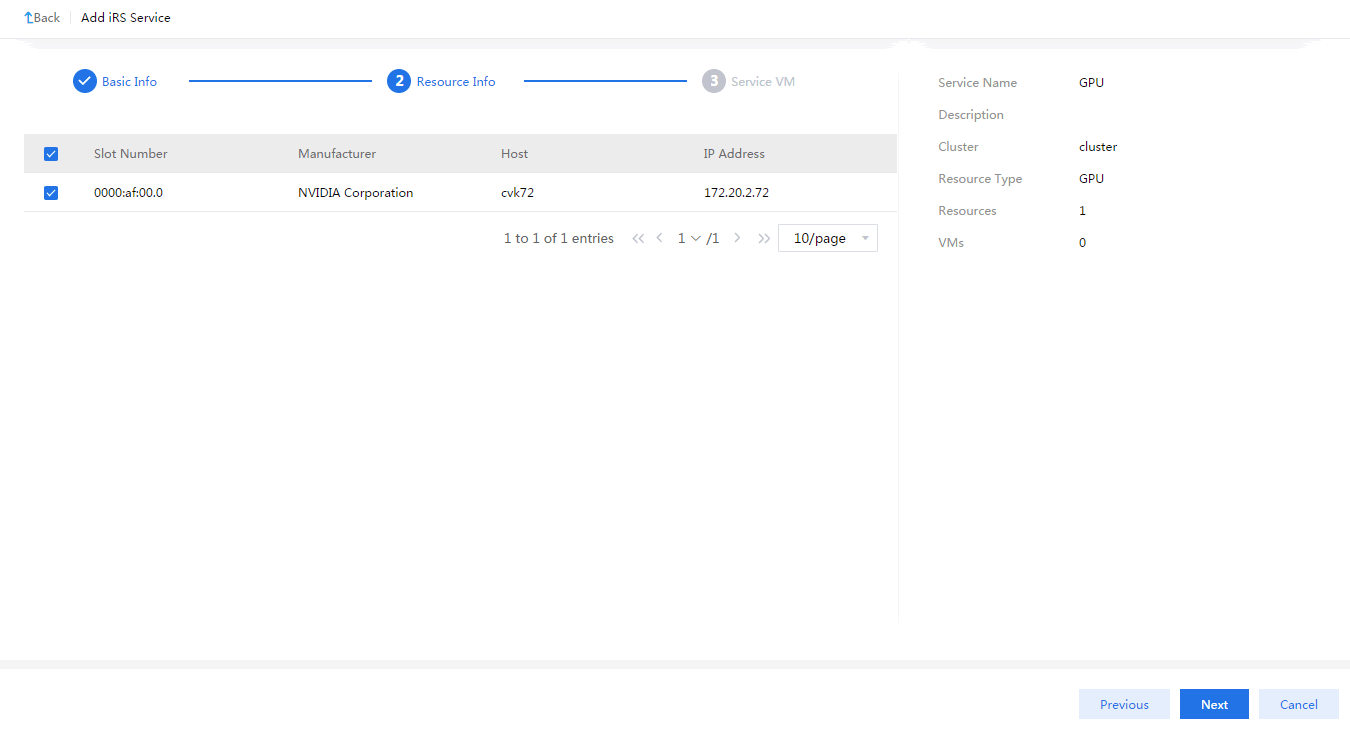Click the gray arrow inside the page-size selector
The height and width of the screenshot is (732, 1350).
coord(864,238)
